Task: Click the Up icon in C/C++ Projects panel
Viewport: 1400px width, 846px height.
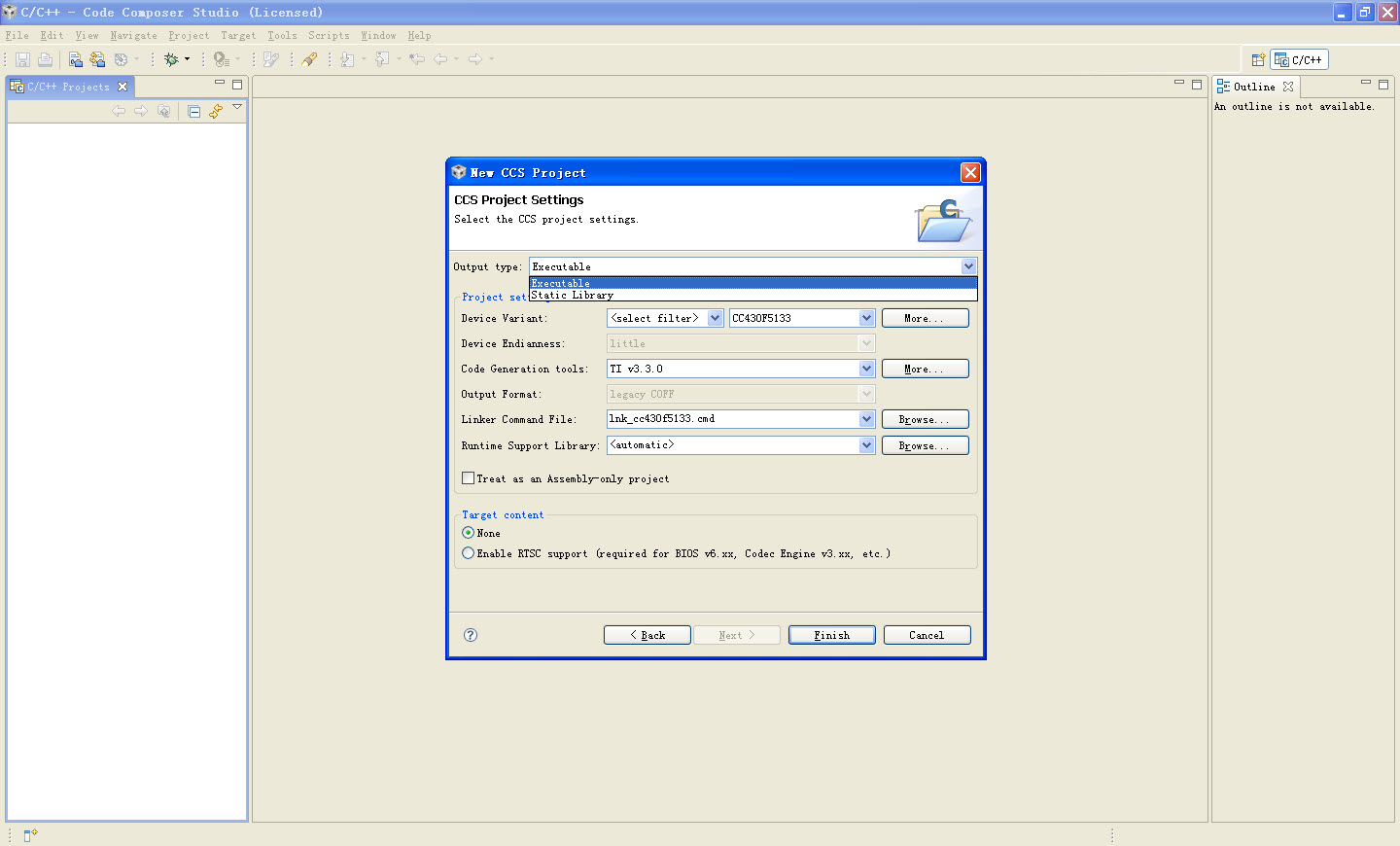Action: 163,111
